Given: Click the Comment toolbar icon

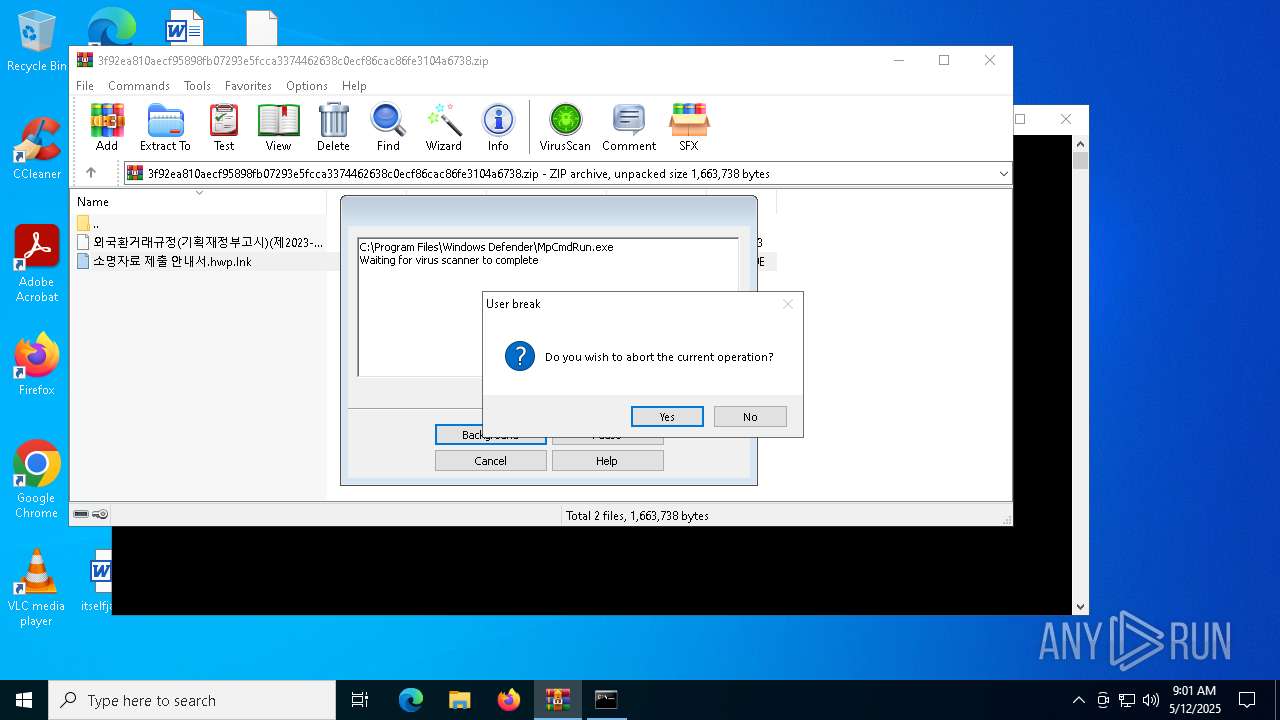Looking at the screenshot, I should (629, 127).
